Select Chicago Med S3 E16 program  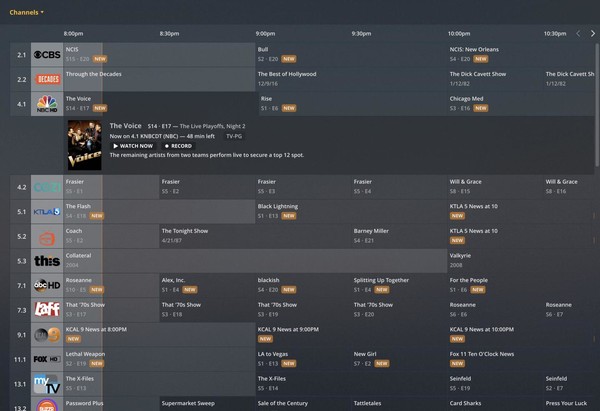[520, 104]
